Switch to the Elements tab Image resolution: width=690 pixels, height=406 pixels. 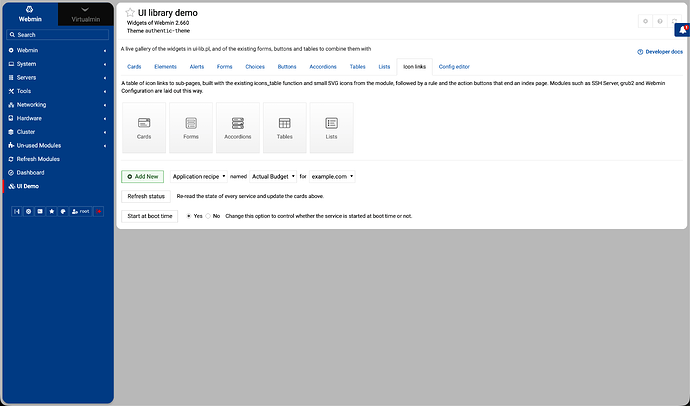165,67
